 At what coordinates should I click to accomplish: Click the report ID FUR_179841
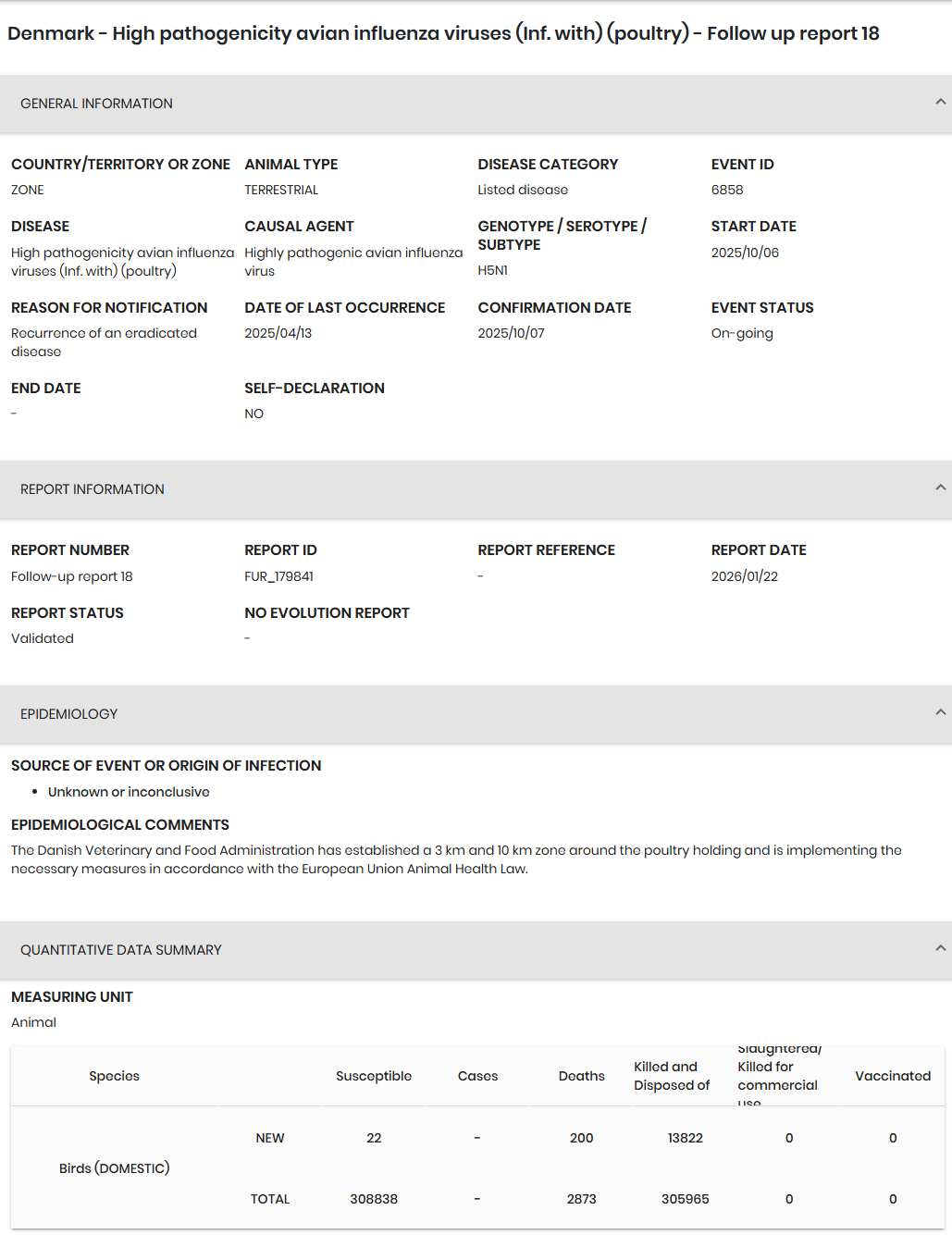279,576
